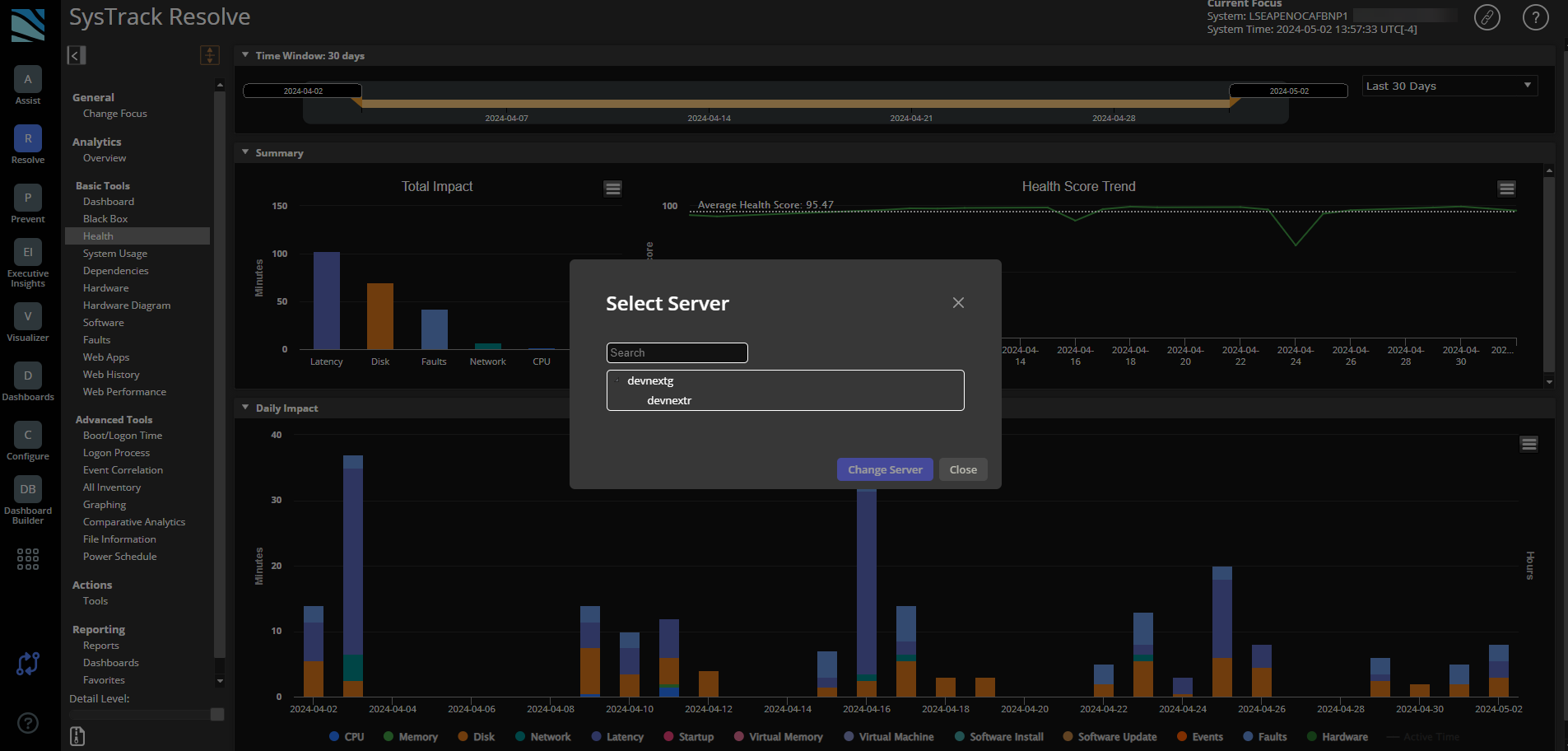Select the devnextr server entry

pyautogui.click(x=669, y=400)
